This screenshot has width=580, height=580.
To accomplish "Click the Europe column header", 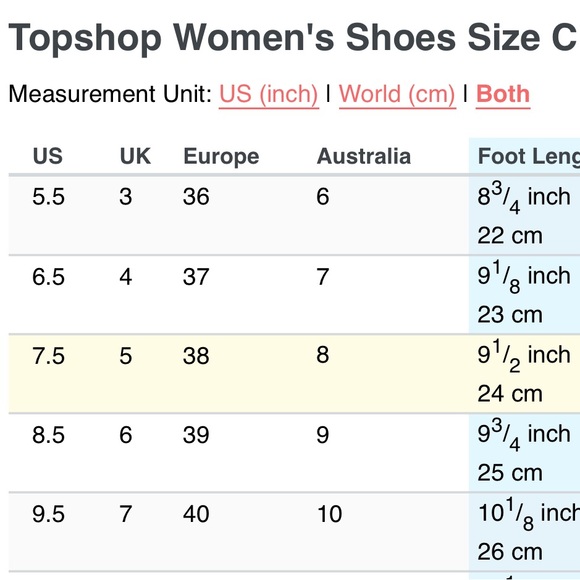I will (221, 156).
